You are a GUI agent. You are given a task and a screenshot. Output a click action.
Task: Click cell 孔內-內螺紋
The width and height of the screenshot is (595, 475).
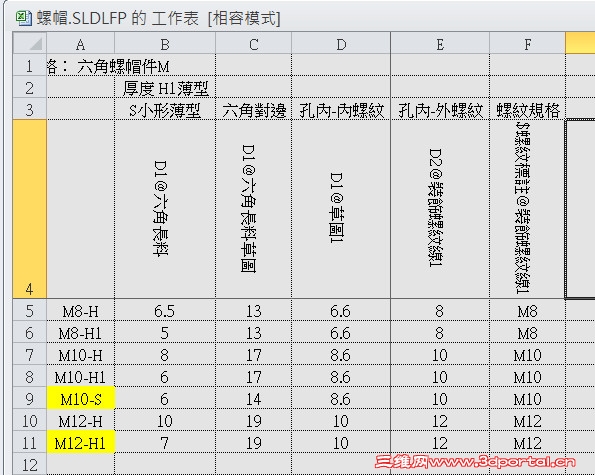point(341,110)
